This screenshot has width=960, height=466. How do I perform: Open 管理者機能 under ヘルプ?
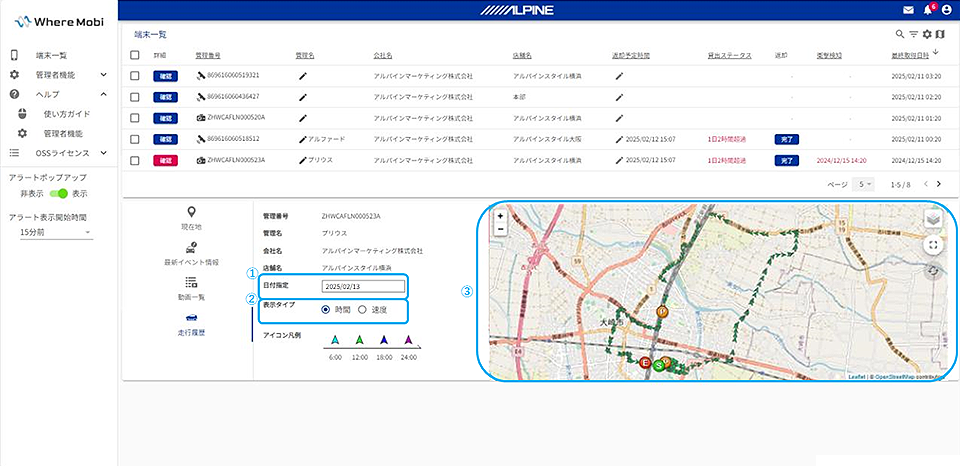pyautogui.click(x=63, y=133)
